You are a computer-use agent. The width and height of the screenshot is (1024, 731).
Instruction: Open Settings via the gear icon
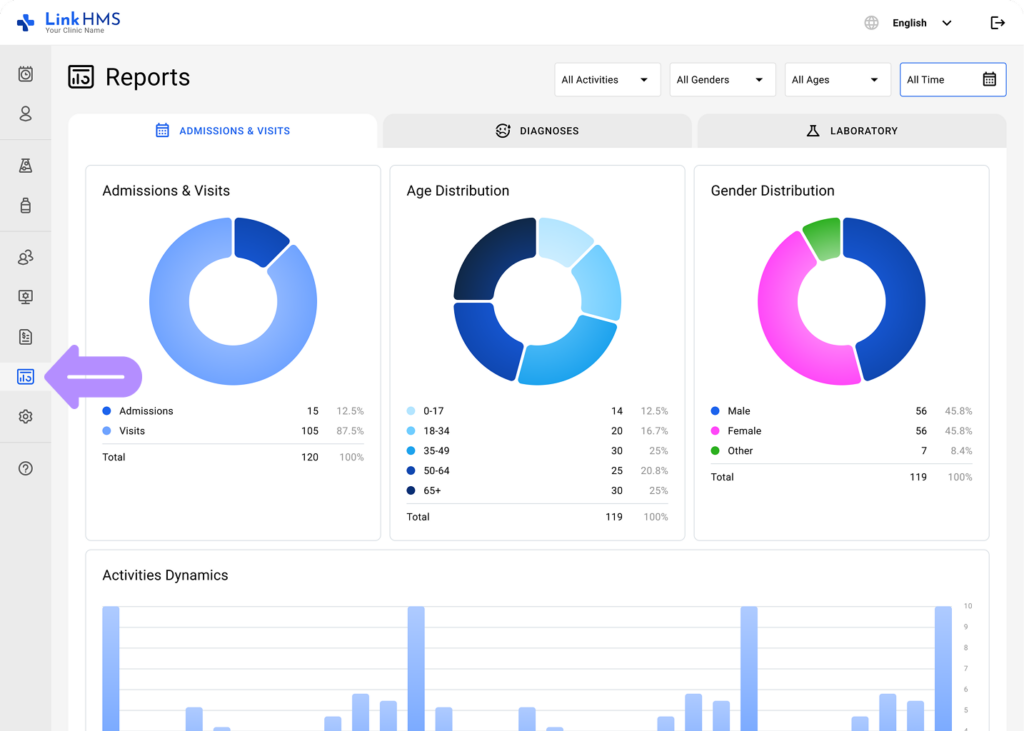click(24, 416)
